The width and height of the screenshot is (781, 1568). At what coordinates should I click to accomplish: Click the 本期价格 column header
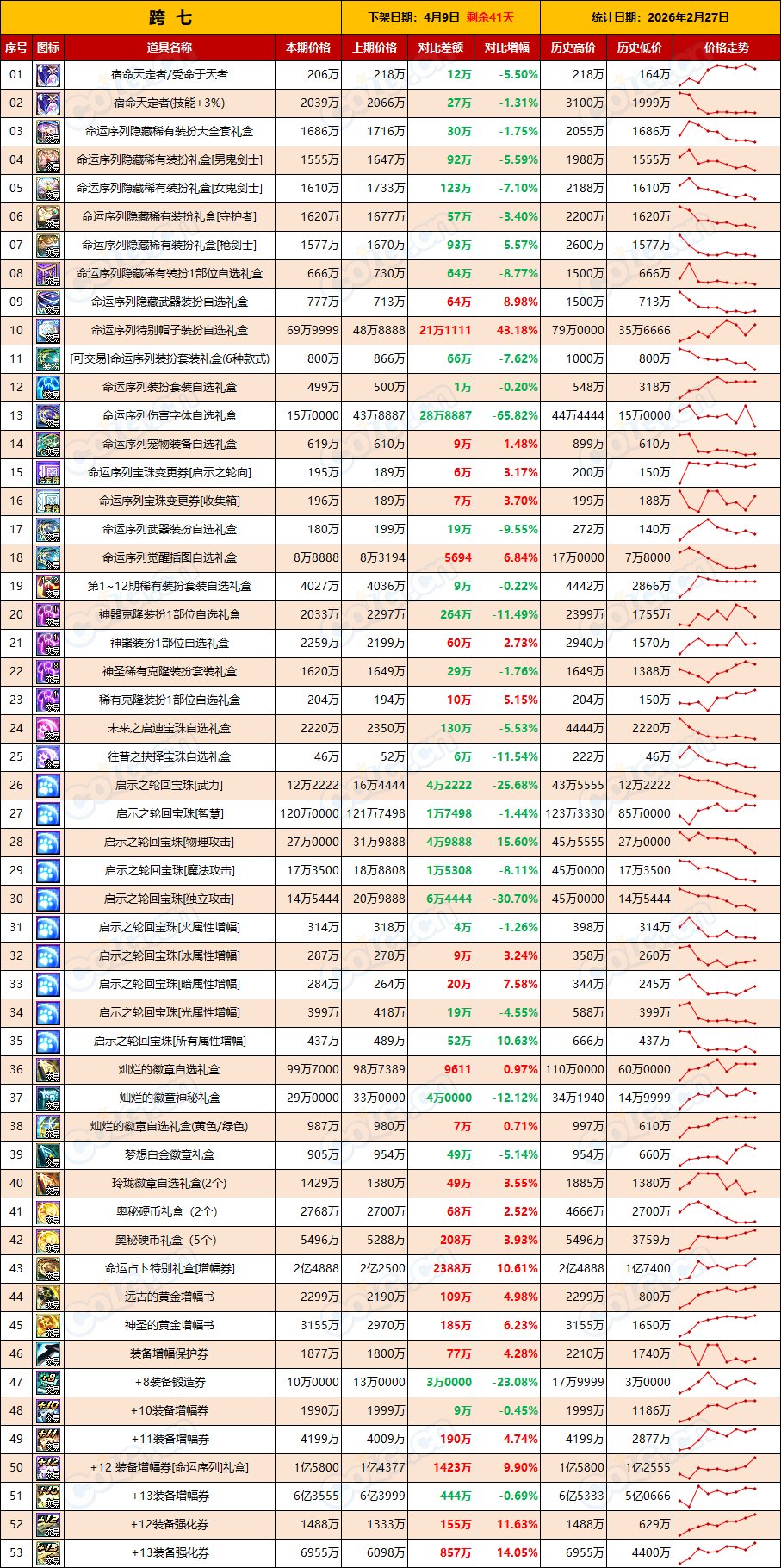(308, 48)
